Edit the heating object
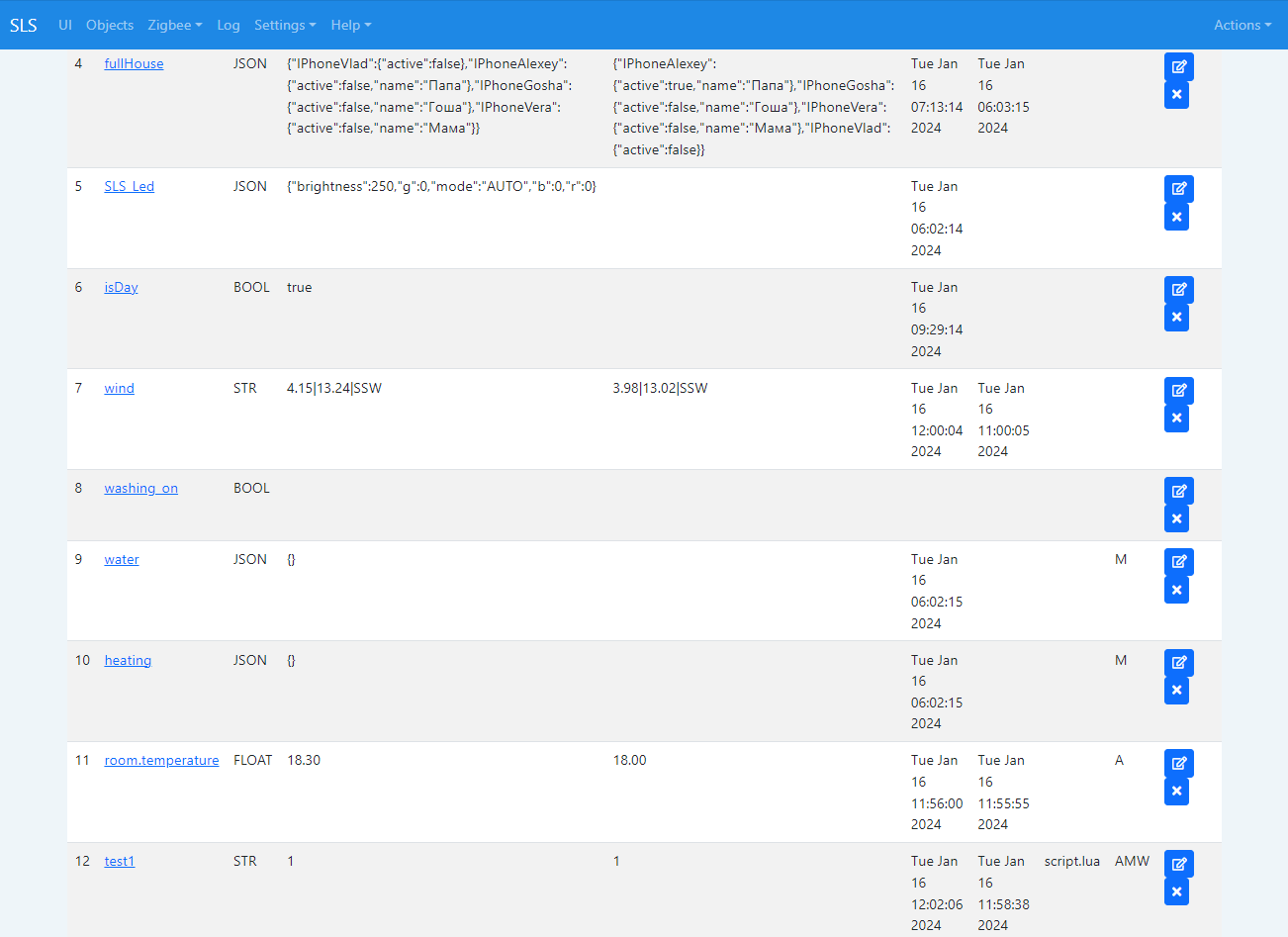The width and height of the screenshot is (1288, 937). point(1178,663)
